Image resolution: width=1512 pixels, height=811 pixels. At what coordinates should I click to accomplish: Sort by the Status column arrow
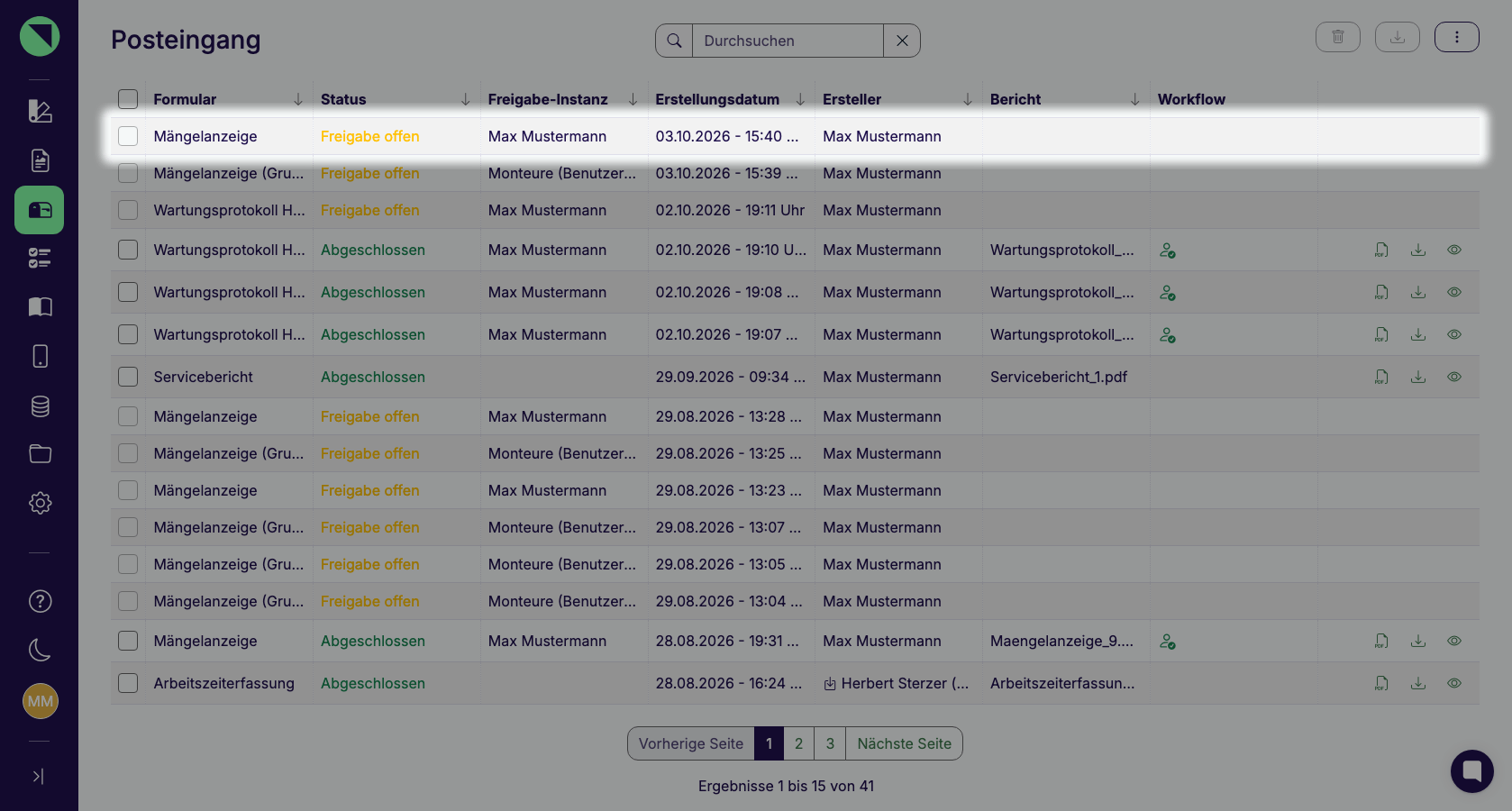pyautogui.click(x=466, y=99)
